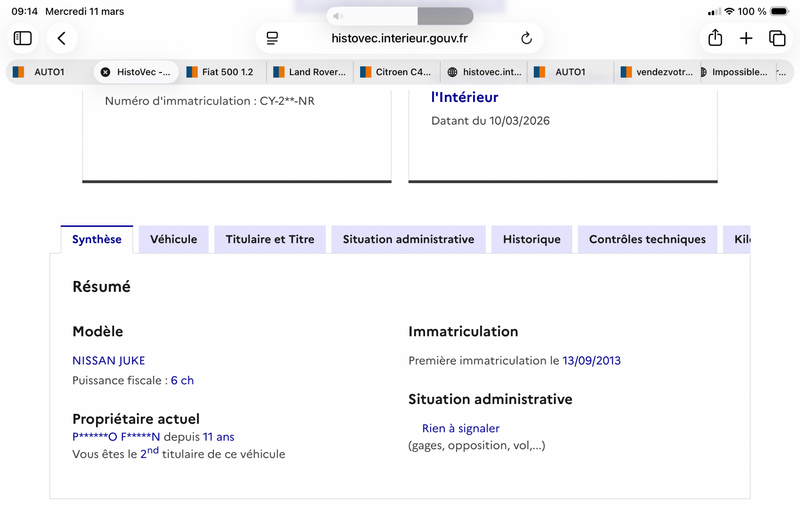Open the Citroen C4 browser tab
800x525 pixels.
coord(396,72)
